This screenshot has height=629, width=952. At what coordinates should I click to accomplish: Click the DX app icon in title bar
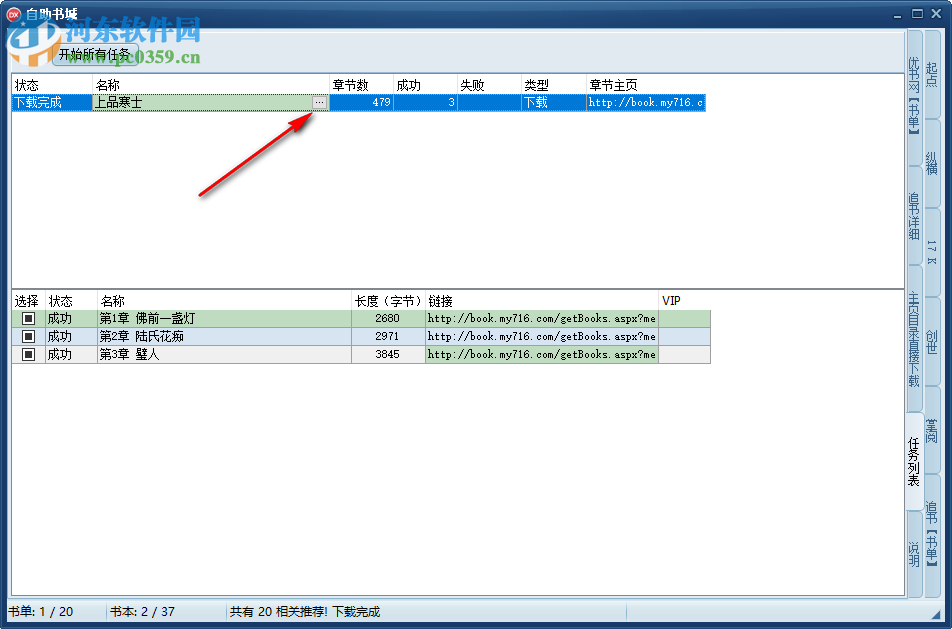pos(13,14)
